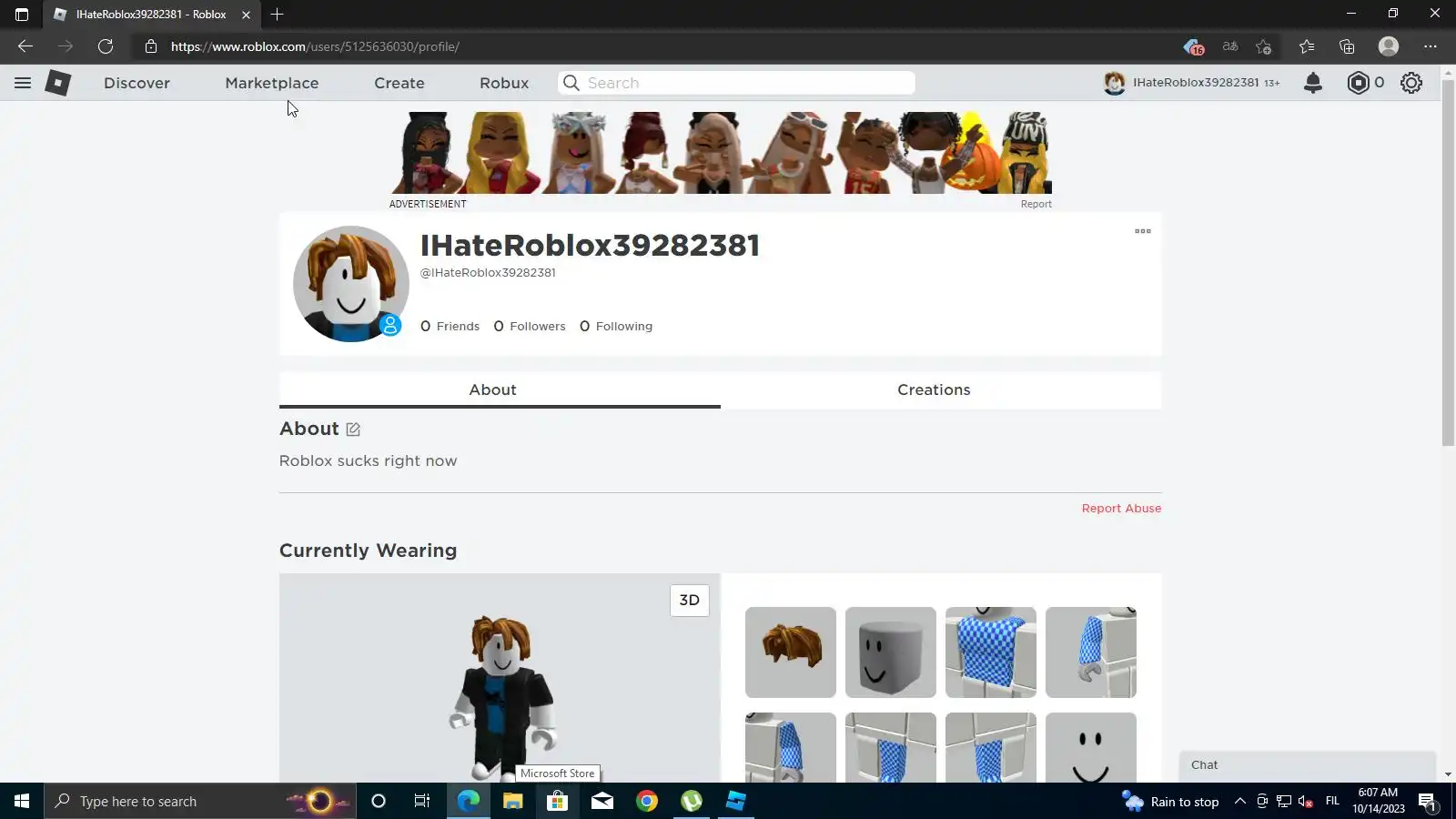Report the advertisement banner
The image size is (1456, 819).
point(1036,205)
